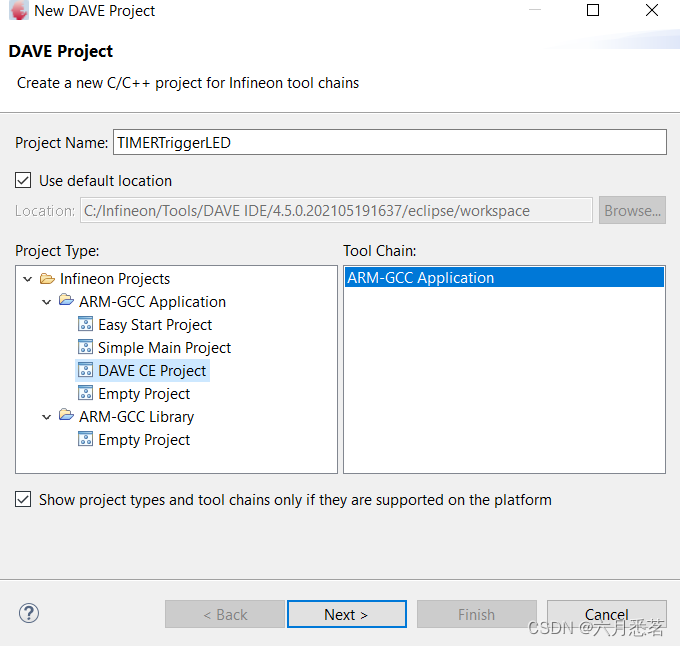Click Empty Project icon under ARM-GCC Application
This screenshot has width=680, height=646.
click(85, 393)
